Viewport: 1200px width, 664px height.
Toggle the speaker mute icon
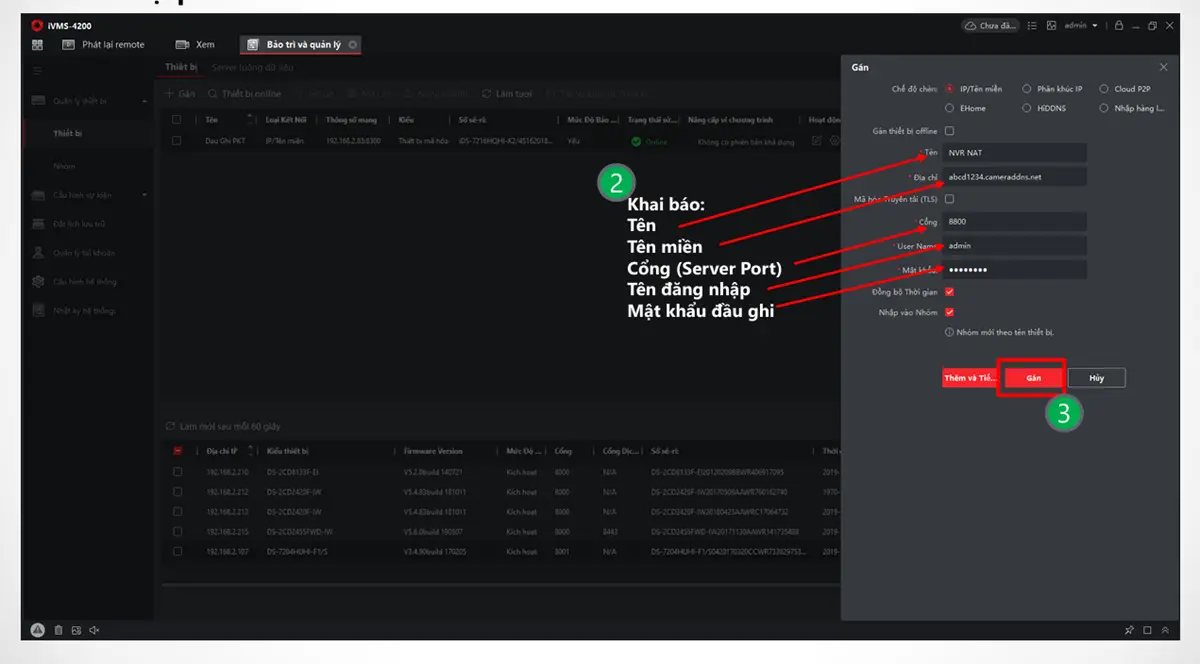pos(95,630)
